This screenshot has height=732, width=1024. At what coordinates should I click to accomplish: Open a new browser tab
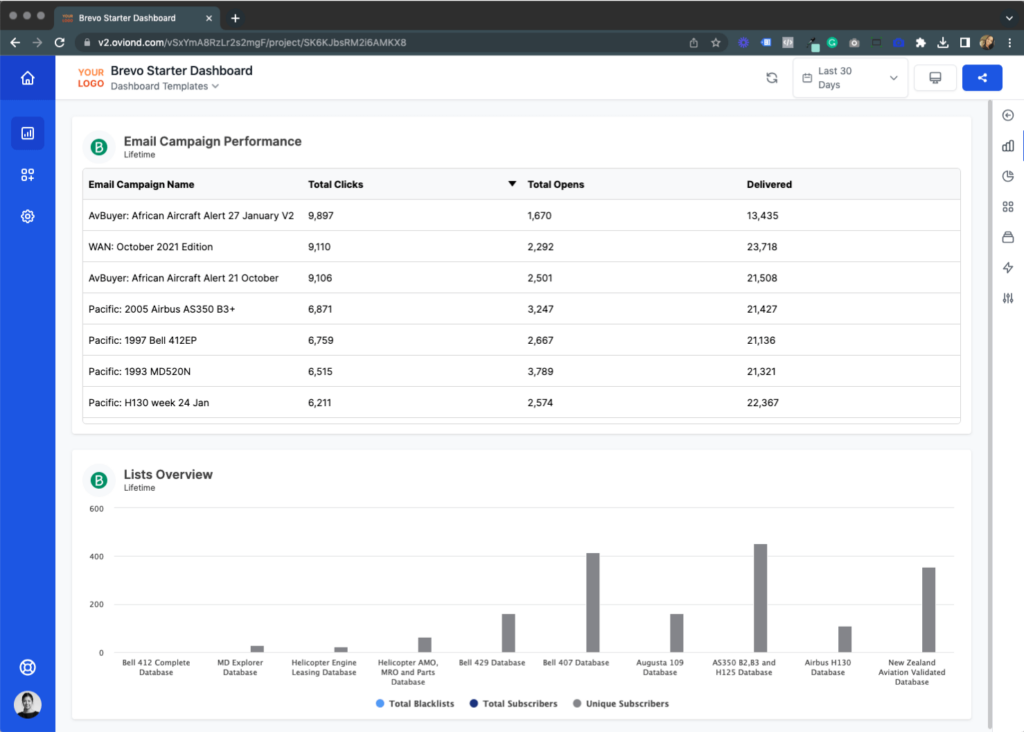click(235, 18)
